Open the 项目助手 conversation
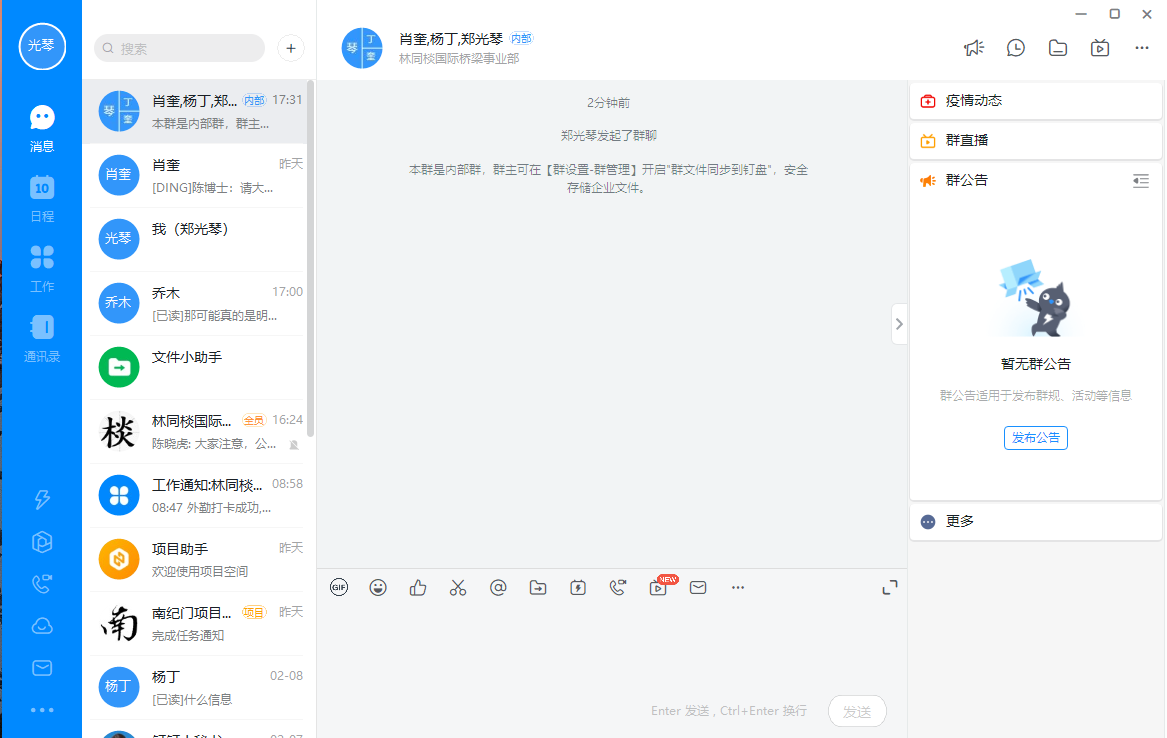 197,559
